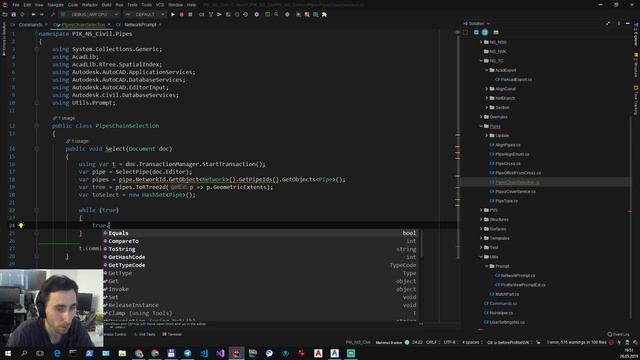This screenshot has width=640, height=360.
Task: Open Visual Studio from Windows taskbar
Action: pyautogui.click(x=220, y=353)
